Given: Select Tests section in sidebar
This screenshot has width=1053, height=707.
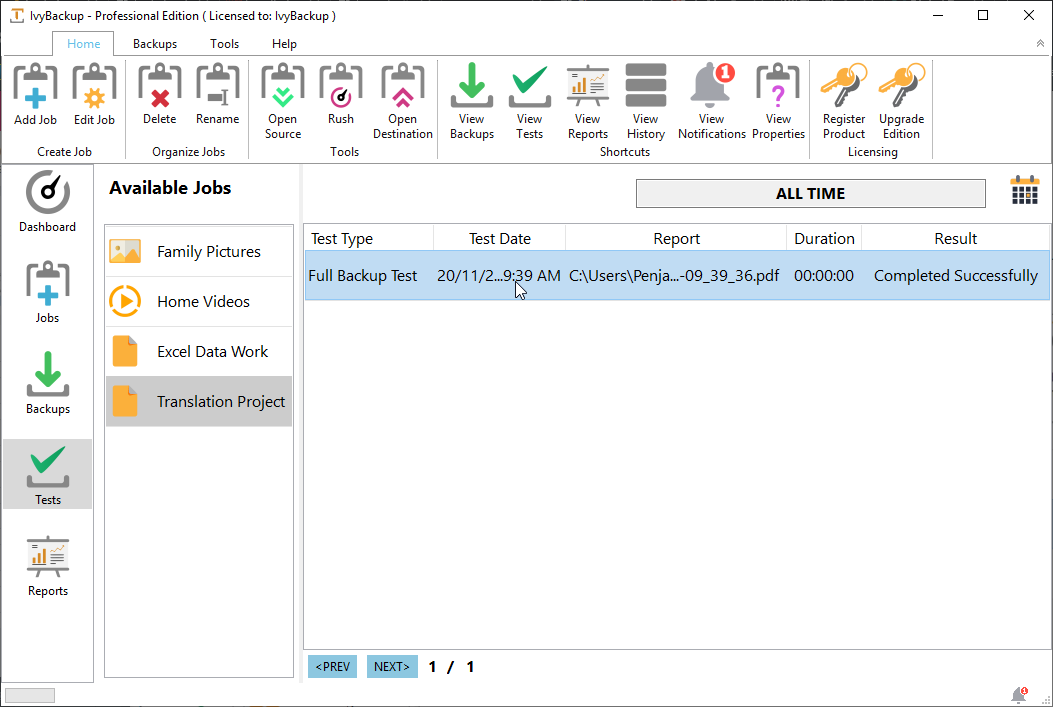Looking at the screenshot, I should 48,474.
